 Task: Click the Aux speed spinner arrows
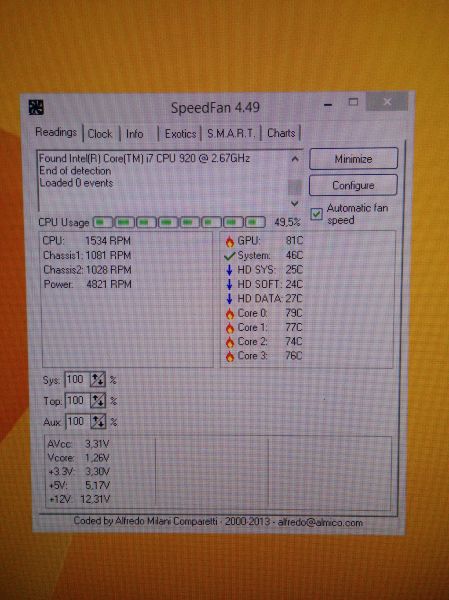click(98, 422)
